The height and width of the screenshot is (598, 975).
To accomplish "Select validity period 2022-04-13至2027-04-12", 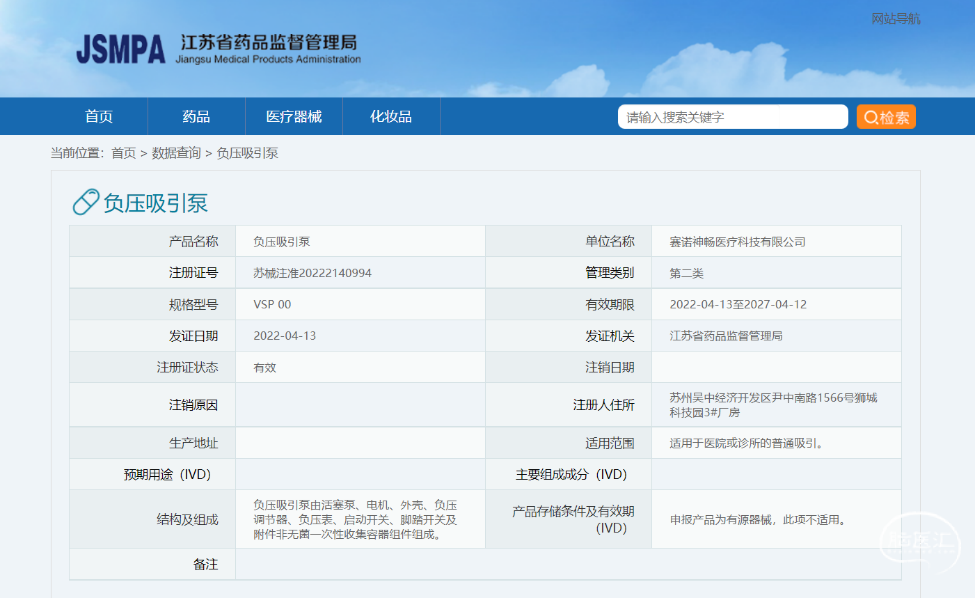I will pyautogui.click(x=738, y=305).
